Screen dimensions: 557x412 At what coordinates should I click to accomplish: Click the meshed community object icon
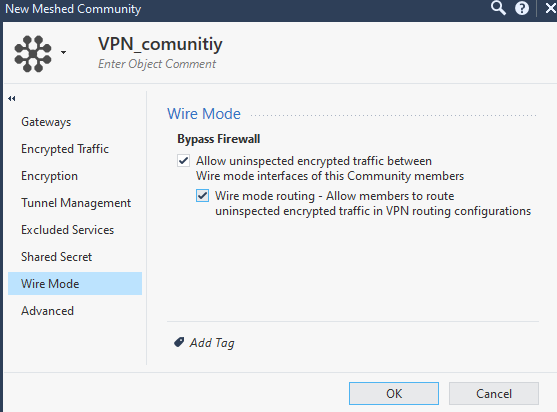tap(33, 54)
